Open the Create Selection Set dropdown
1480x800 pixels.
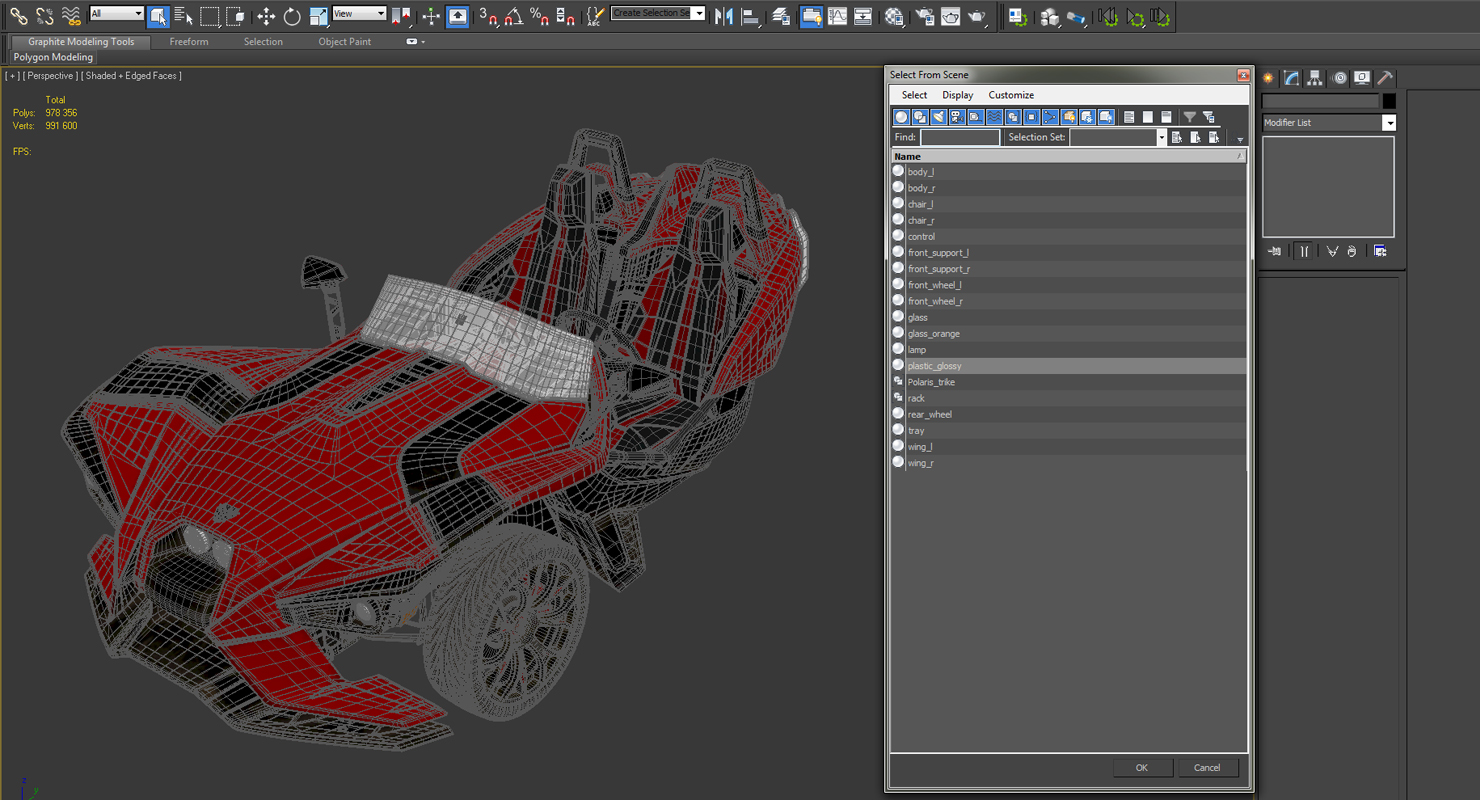coord(658,14)
